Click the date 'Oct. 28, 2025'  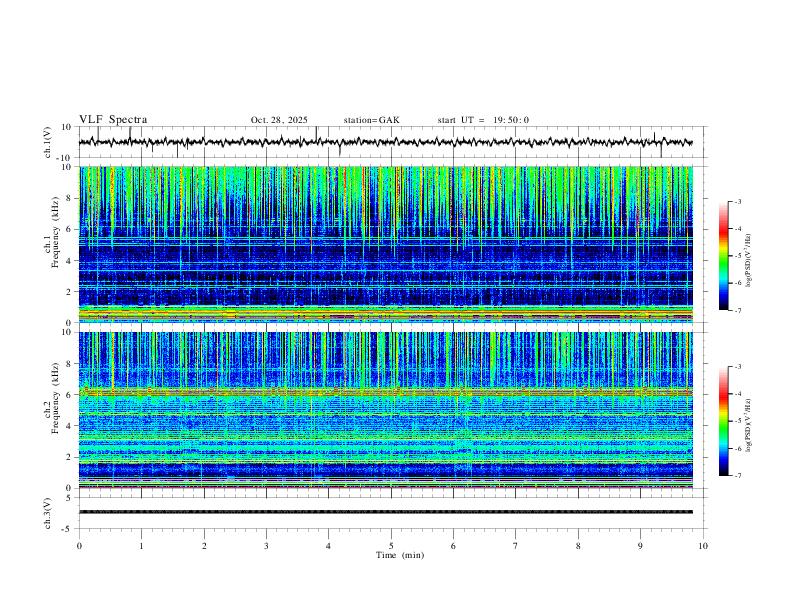(x=279, y=120)
